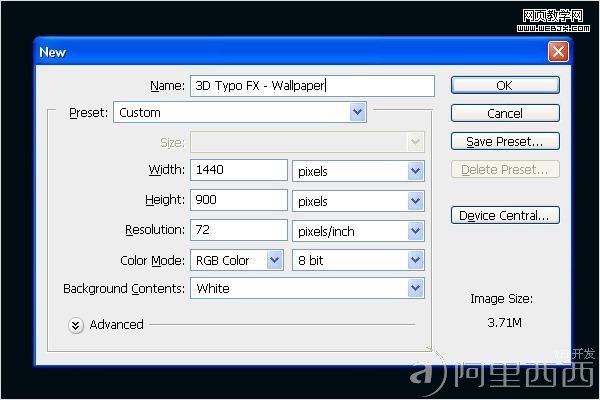This screenshot has width=600, height=400.
Task: Click in the Name text field
Action: pos(312,86)
